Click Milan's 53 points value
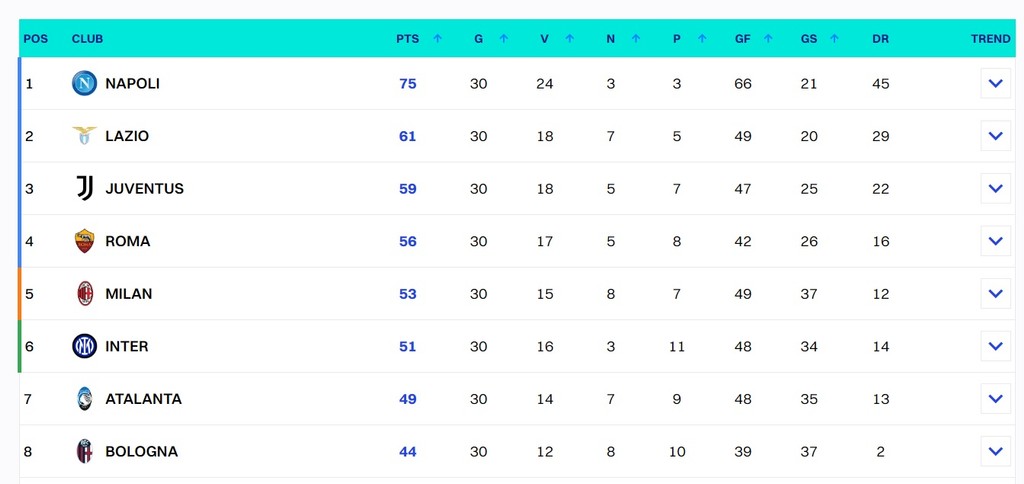The width and height of the screenshot is (1024, 484). (407, 294)
